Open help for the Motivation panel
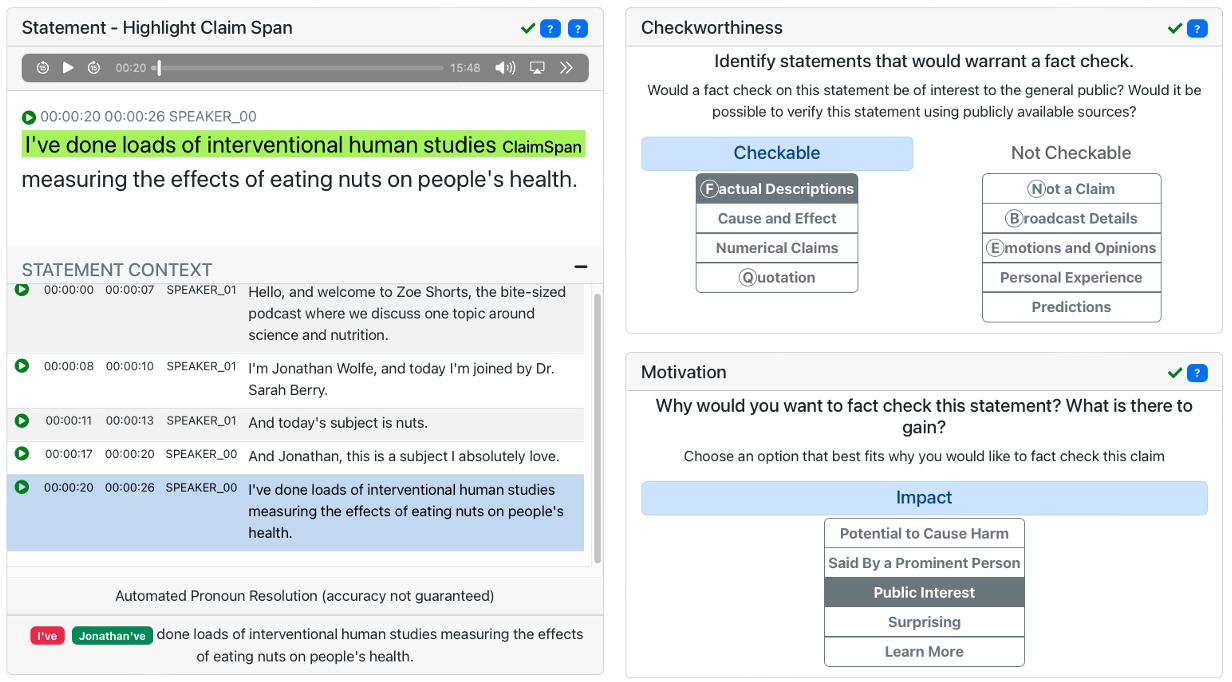The width and height of the screenshot is (1232, 682). point(1197,372)
